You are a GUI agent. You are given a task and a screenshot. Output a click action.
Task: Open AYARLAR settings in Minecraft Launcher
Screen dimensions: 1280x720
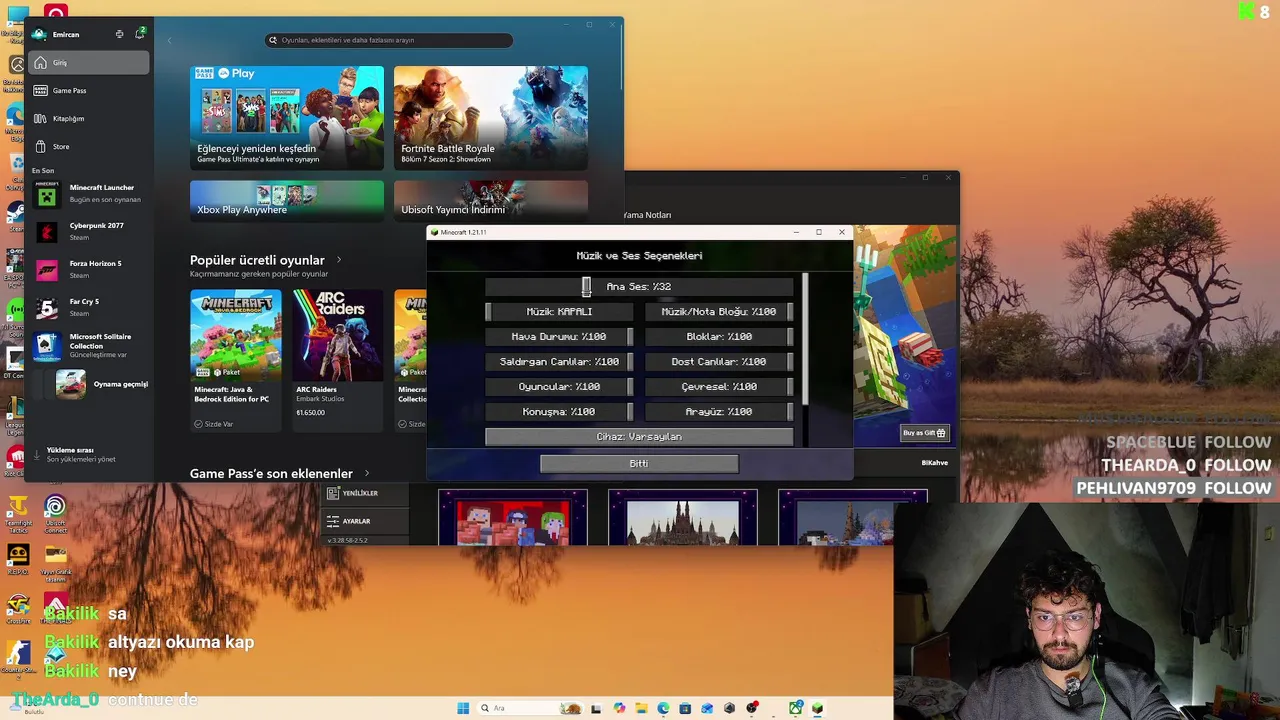(366, 521)
